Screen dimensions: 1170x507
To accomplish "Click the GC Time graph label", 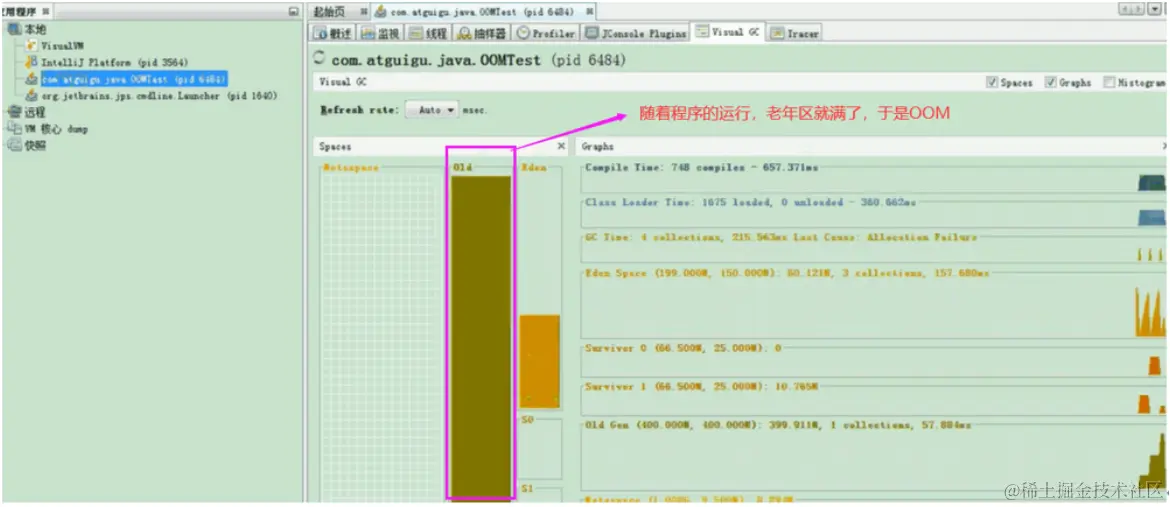I will click(780, 237).
